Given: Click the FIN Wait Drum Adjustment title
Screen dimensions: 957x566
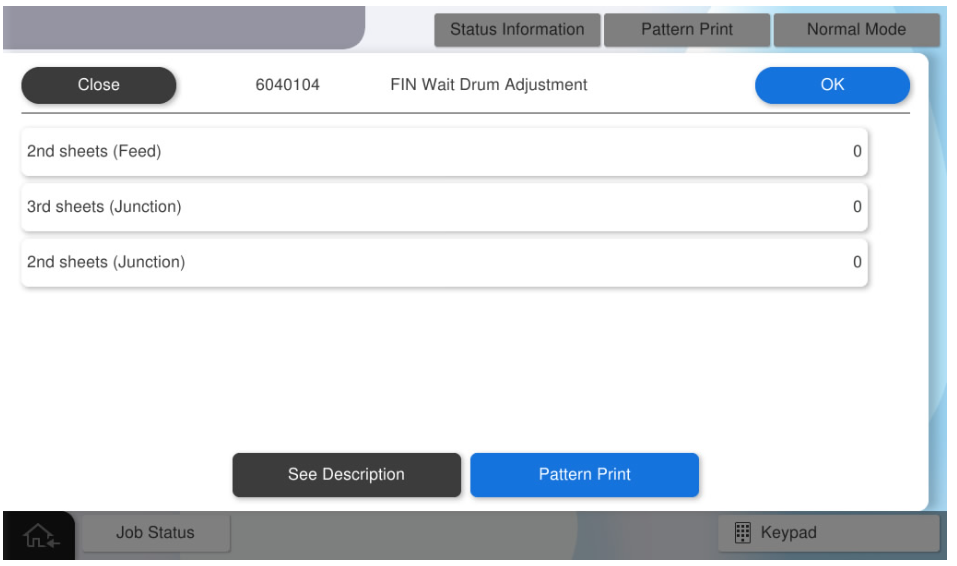Looking at the screenshot, I should (x=489, y=85).
